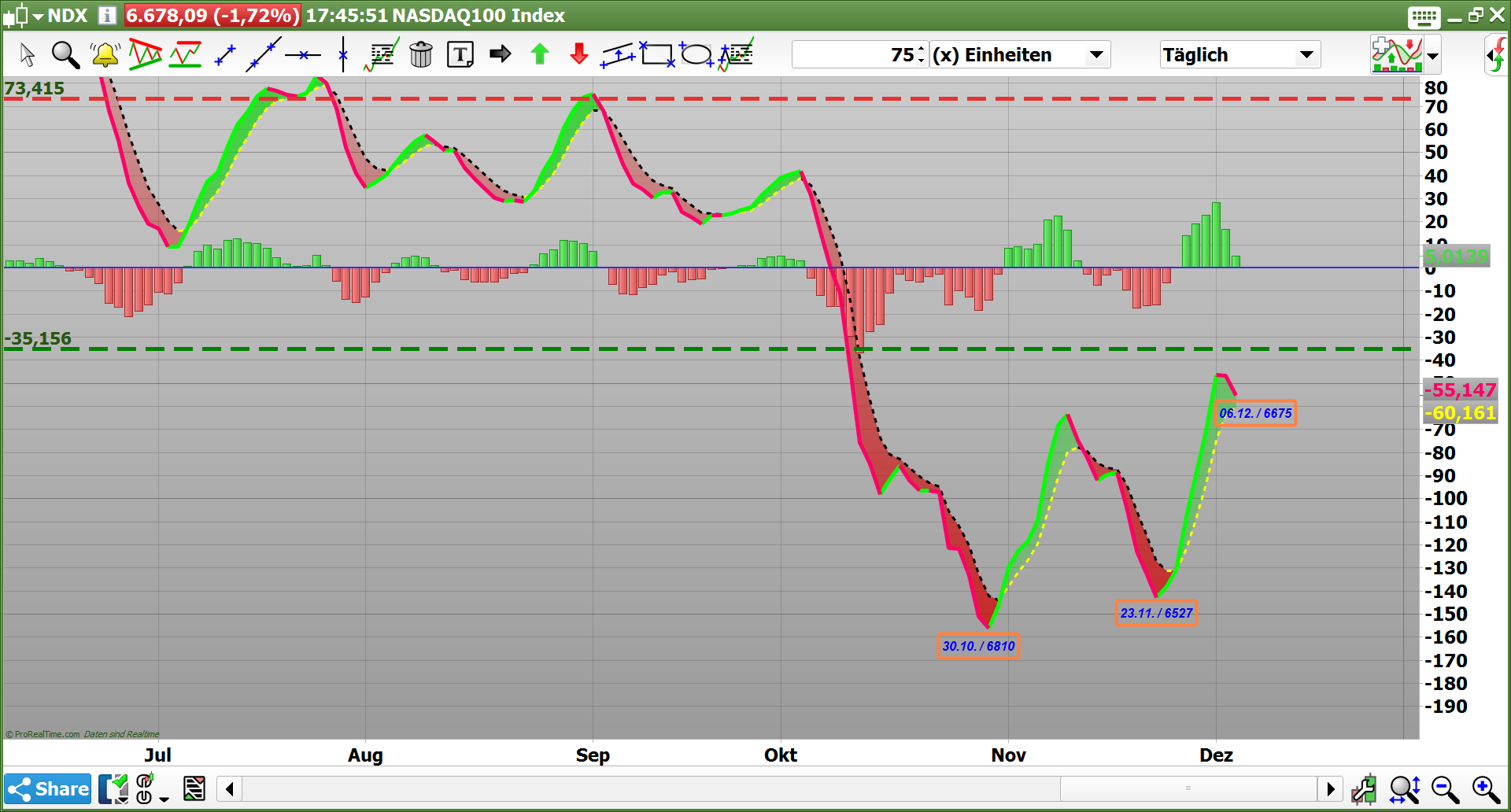
Task: Select the support and resistance channel tool
Action: pos(186,54)
